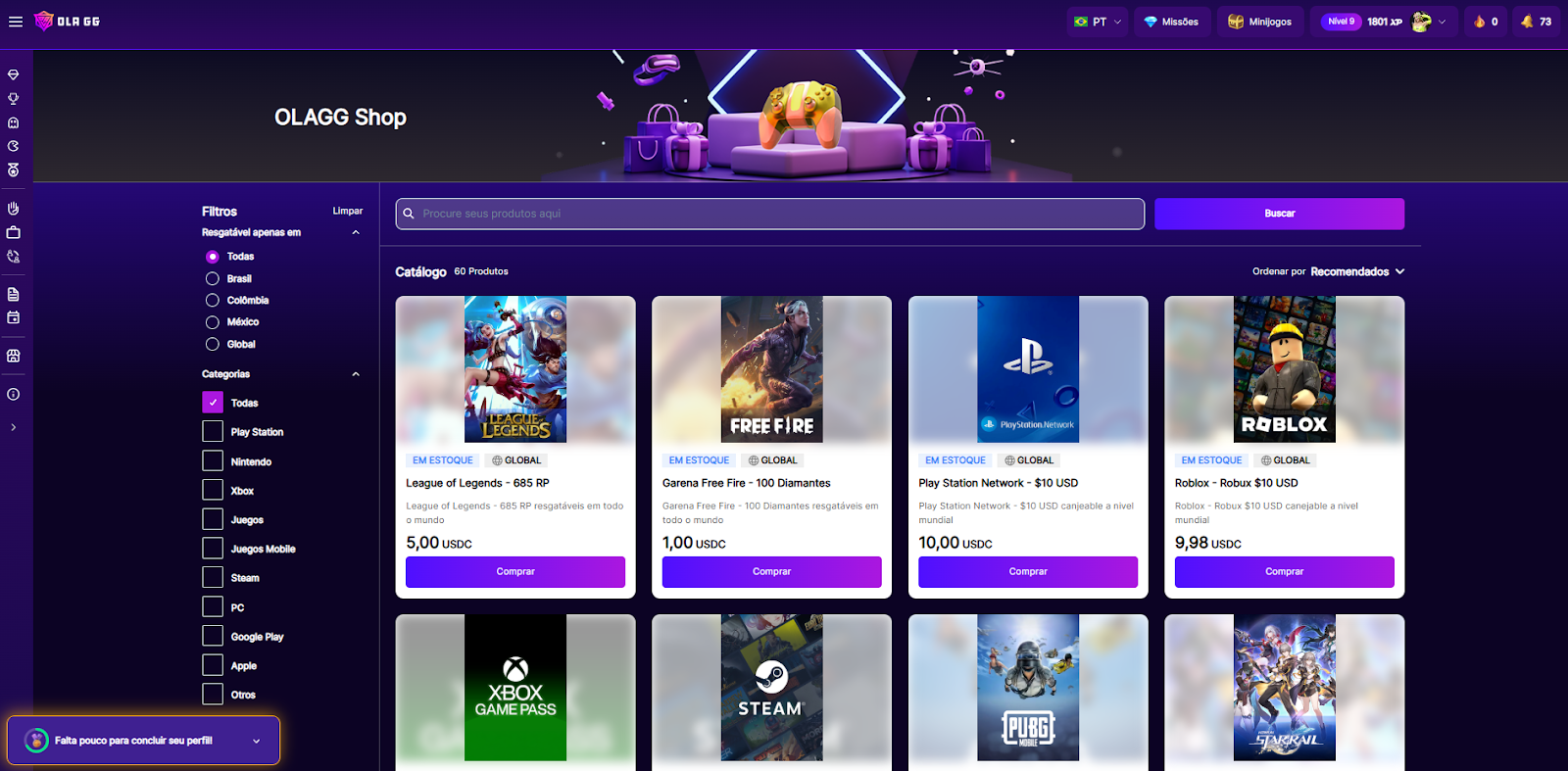Open the Missões menu item
The height and width of the screenshot is (771, 1568).
[x=1172, y=22]
